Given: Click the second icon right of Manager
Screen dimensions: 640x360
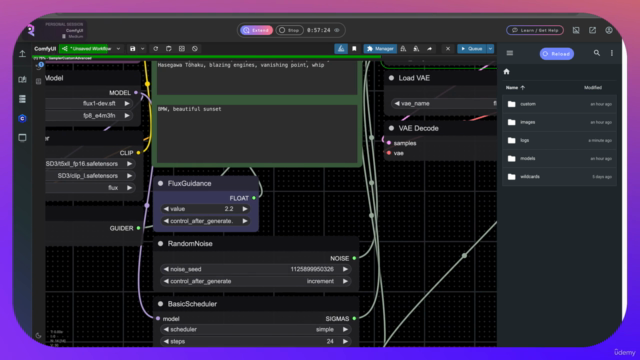Looking at the screenshot, I should point(416,49).
